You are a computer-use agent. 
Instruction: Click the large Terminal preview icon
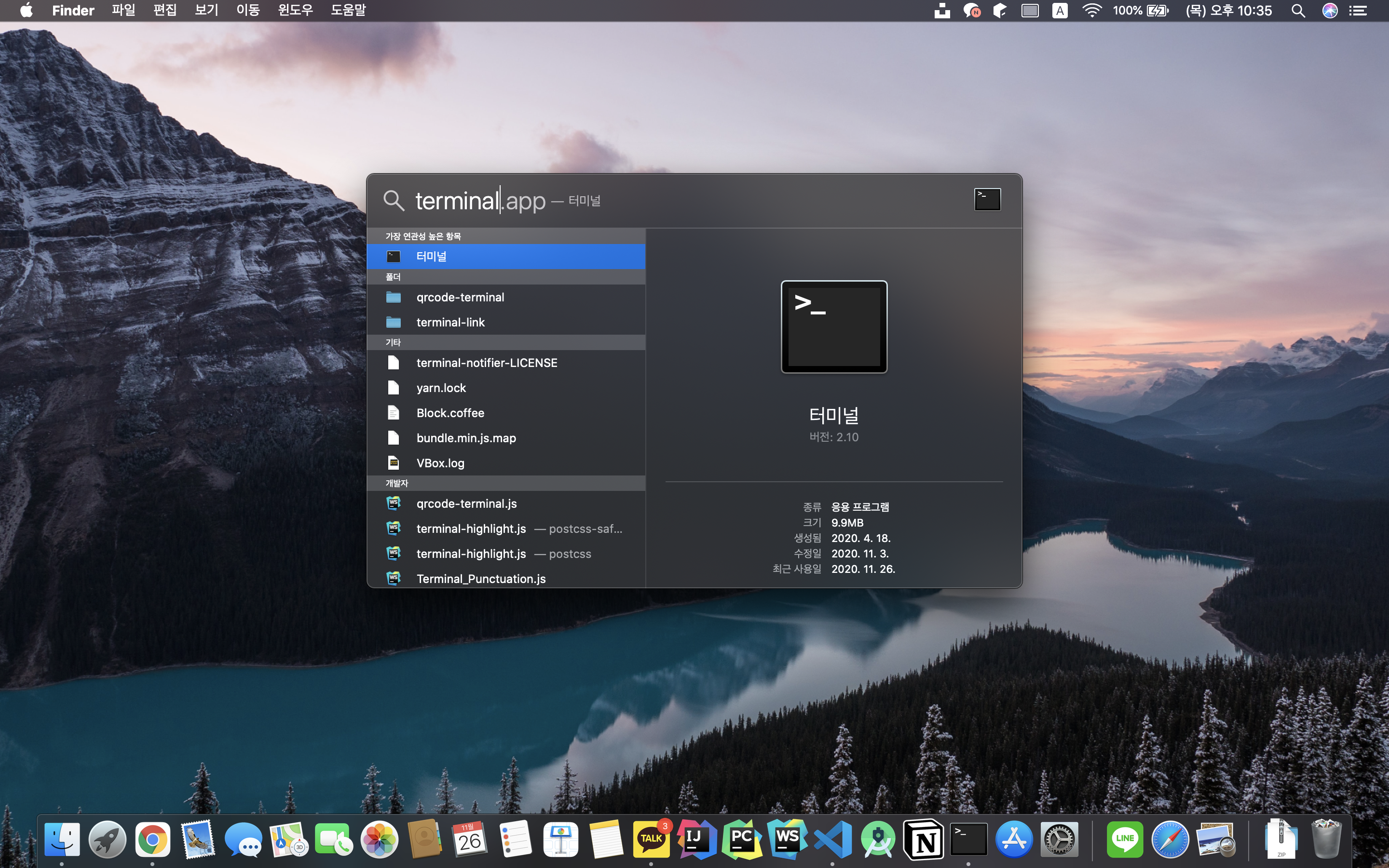tap(833, 326)
